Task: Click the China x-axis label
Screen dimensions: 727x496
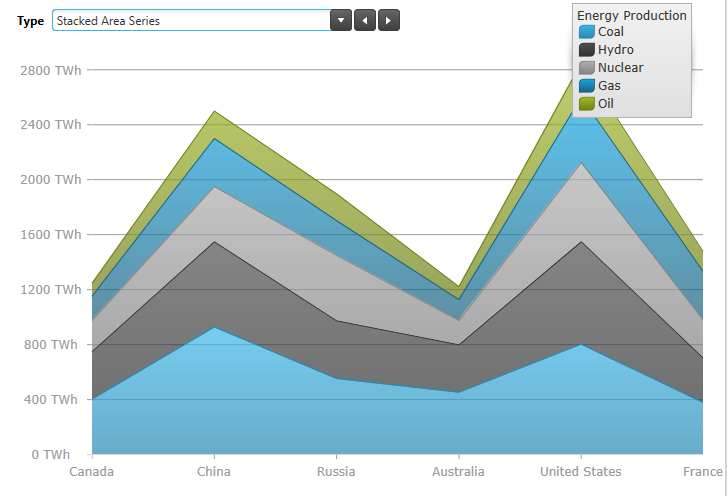Action: tap(214, 472)
